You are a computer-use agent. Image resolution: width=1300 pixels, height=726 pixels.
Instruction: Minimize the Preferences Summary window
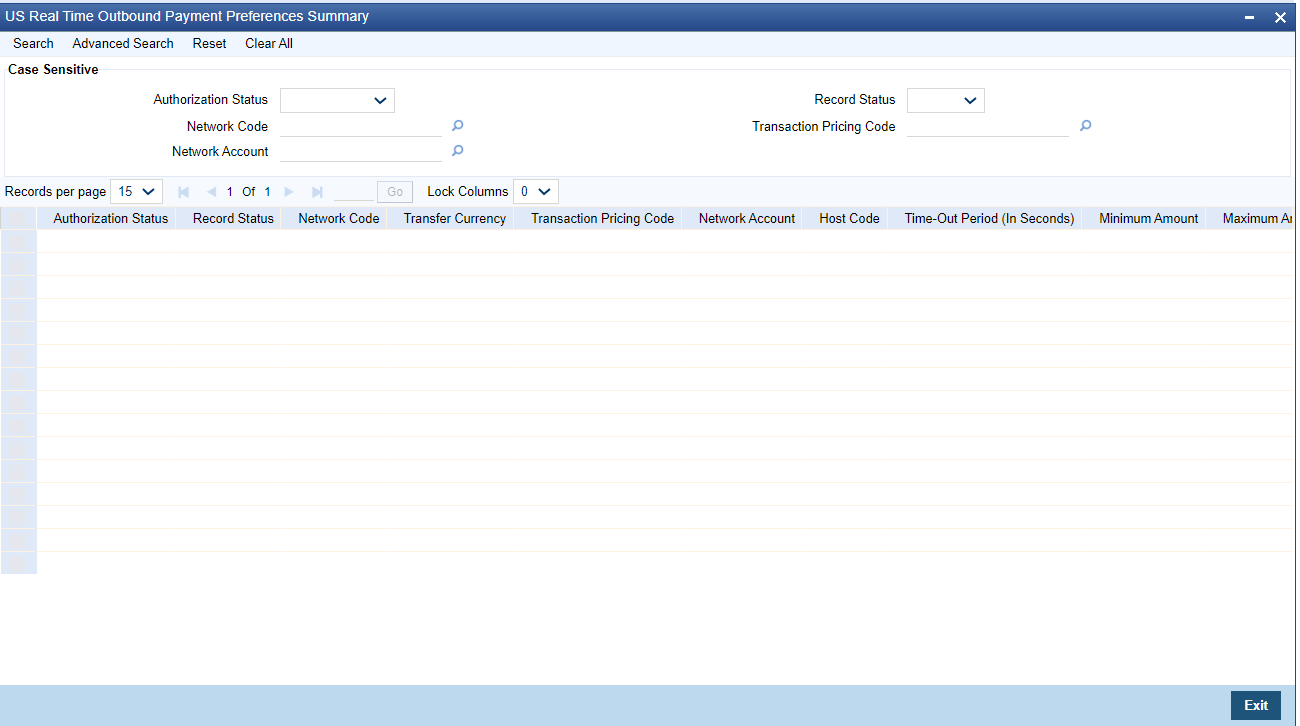1250,17
